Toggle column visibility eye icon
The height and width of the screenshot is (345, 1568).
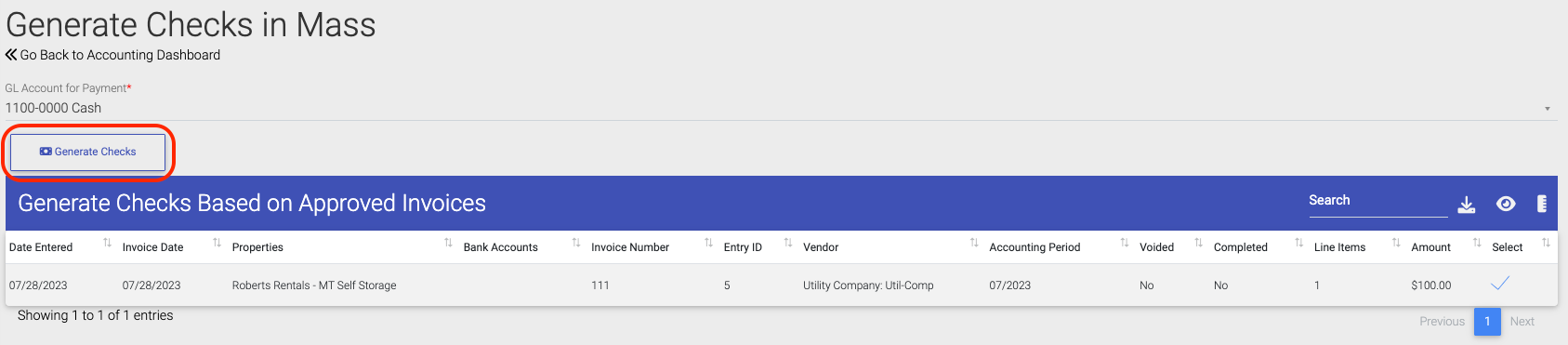(1506, 204)
